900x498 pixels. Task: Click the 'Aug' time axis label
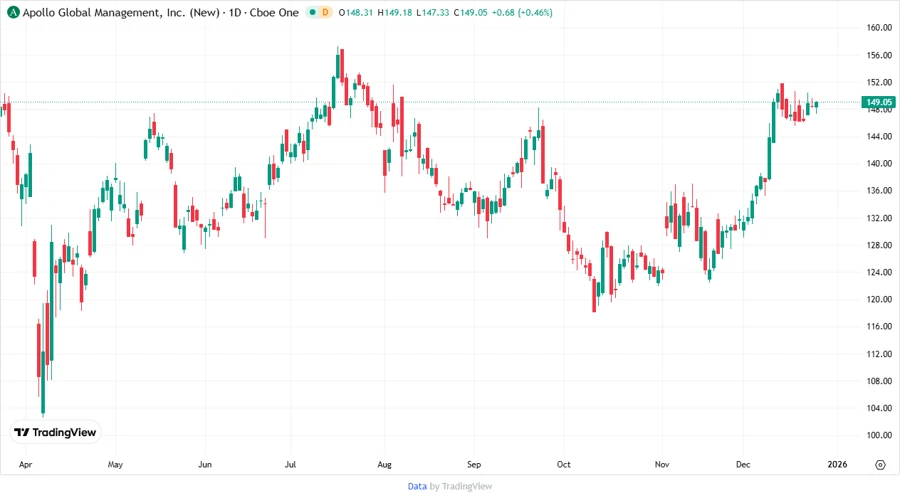(385, 465)
